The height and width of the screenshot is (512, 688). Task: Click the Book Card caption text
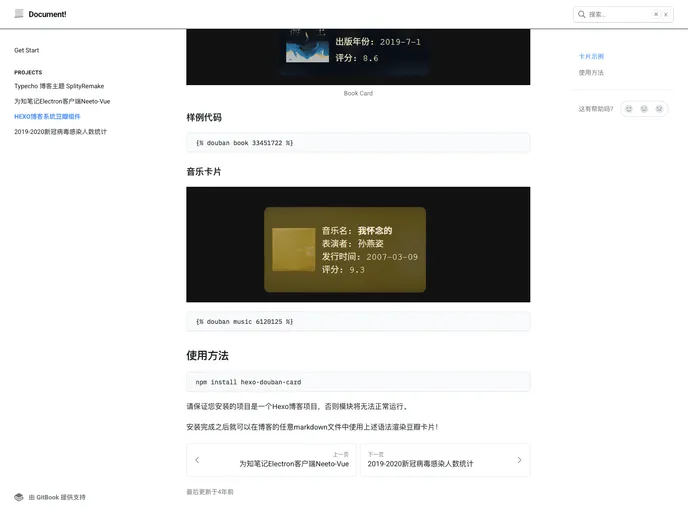pyautogui.click(x=358, y=93)
